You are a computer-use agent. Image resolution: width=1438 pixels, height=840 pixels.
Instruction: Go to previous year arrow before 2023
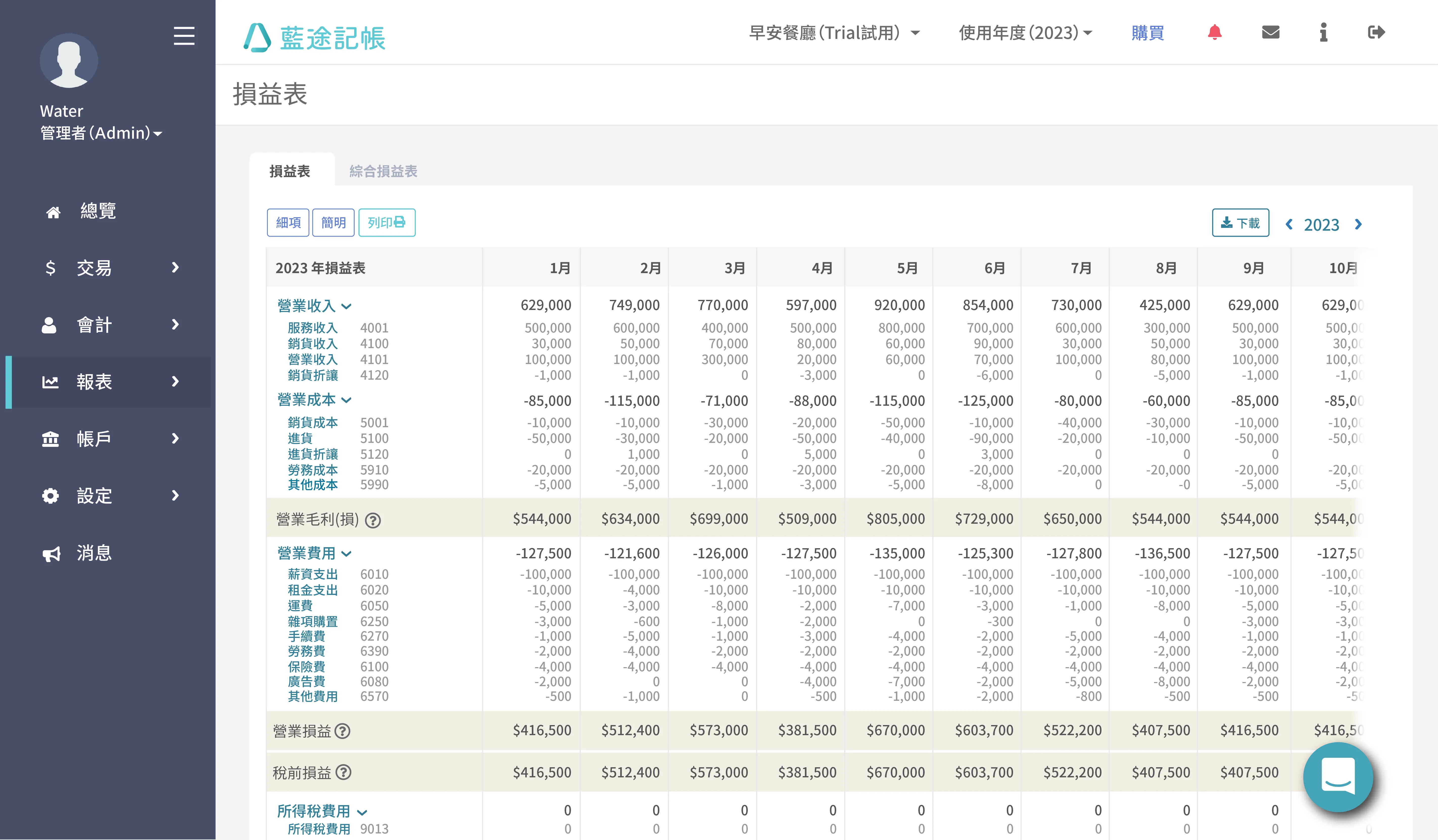[x=1288, y=224]
